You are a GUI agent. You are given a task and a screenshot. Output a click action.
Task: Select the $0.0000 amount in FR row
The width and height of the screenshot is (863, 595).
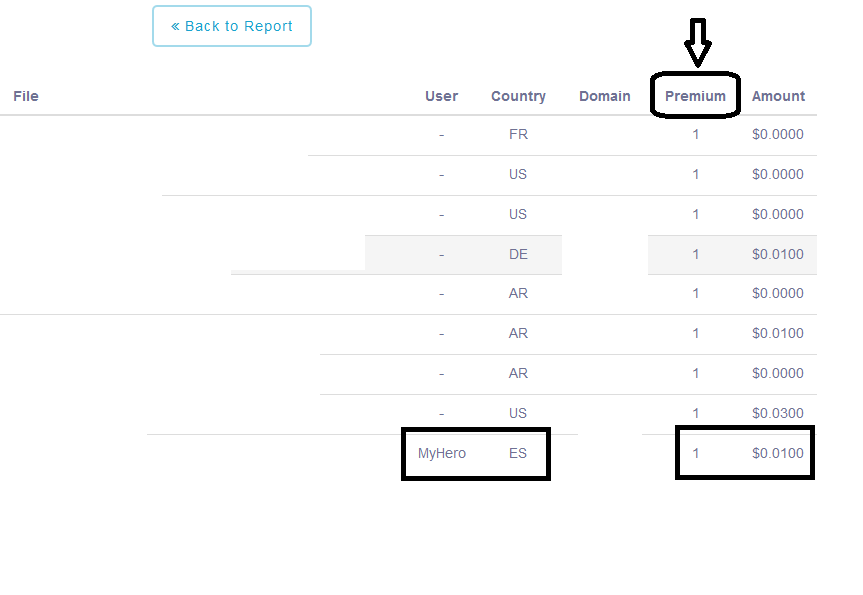pos(778,134)
